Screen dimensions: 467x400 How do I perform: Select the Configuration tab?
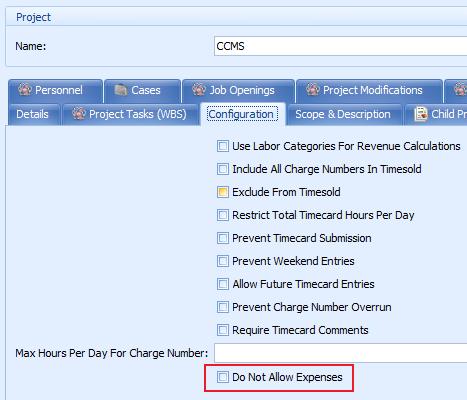pyautogui.click(x=243, y=114)
